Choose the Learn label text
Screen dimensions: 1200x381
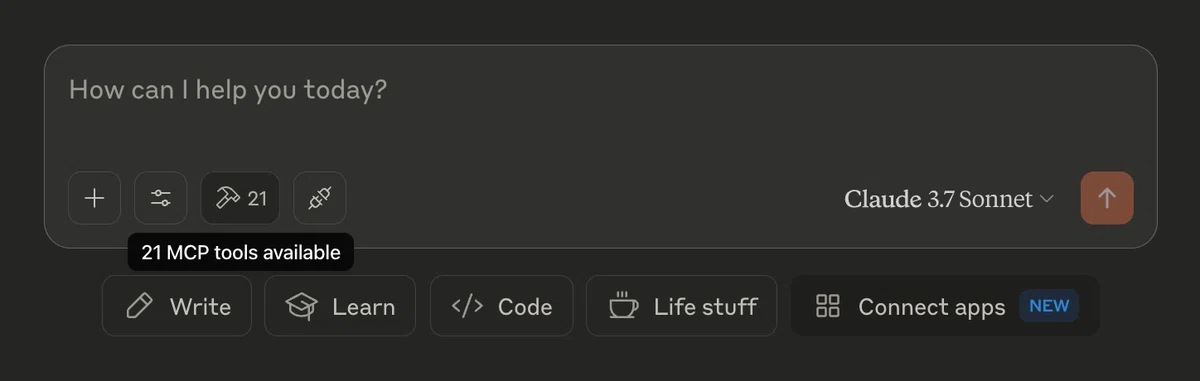pos(364,307)
